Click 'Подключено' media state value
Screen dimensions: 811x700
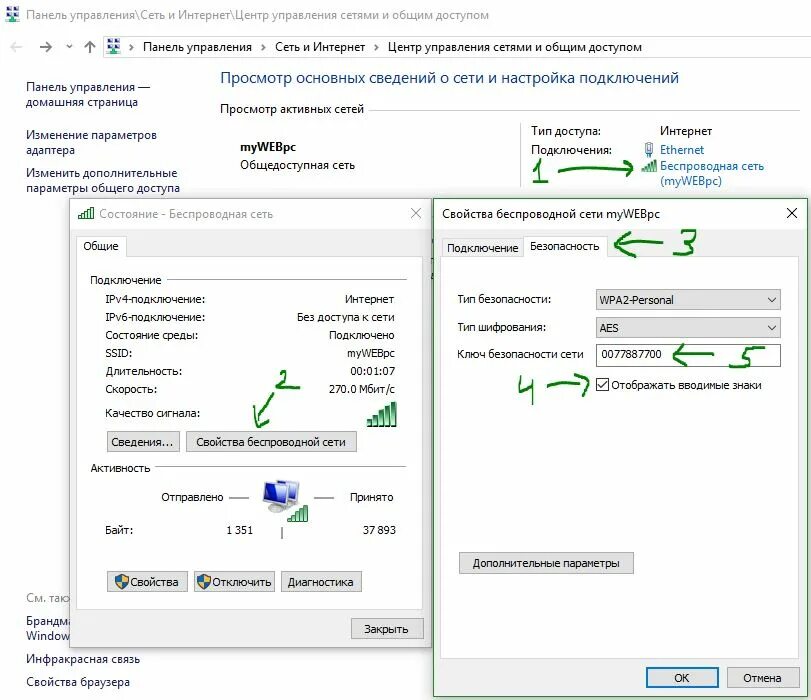click(x=362, y=335)
